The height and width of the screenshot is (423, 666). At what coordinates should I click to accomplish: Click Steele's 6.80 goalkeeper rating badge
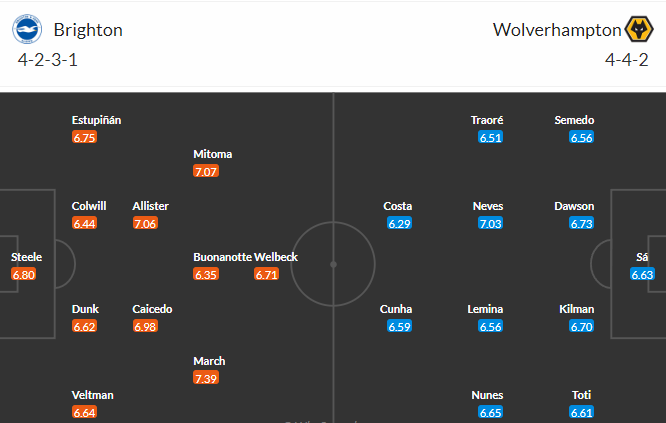point(23,275)
